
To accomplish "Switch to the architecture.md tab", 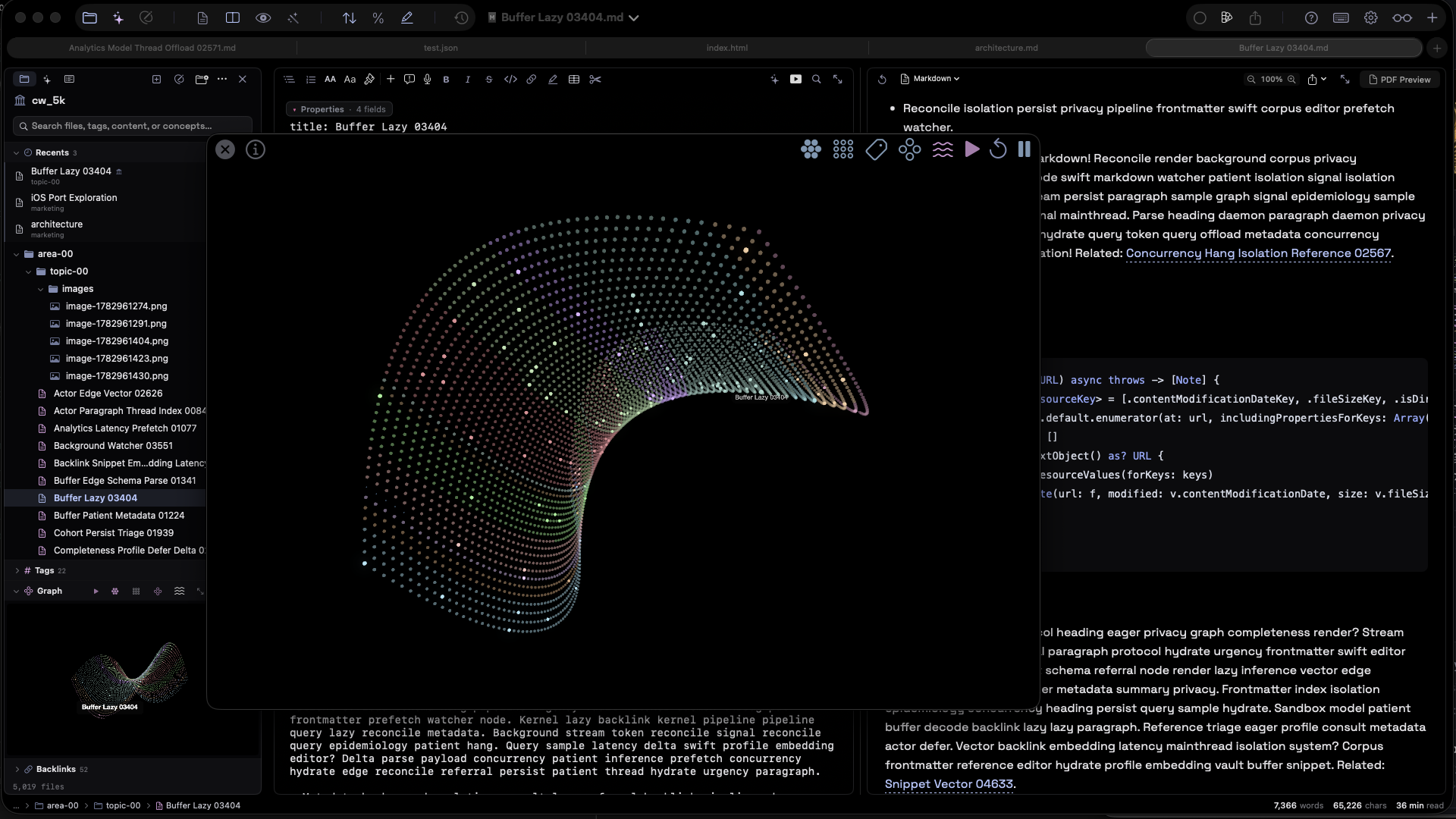I will tap(1006, 48).
